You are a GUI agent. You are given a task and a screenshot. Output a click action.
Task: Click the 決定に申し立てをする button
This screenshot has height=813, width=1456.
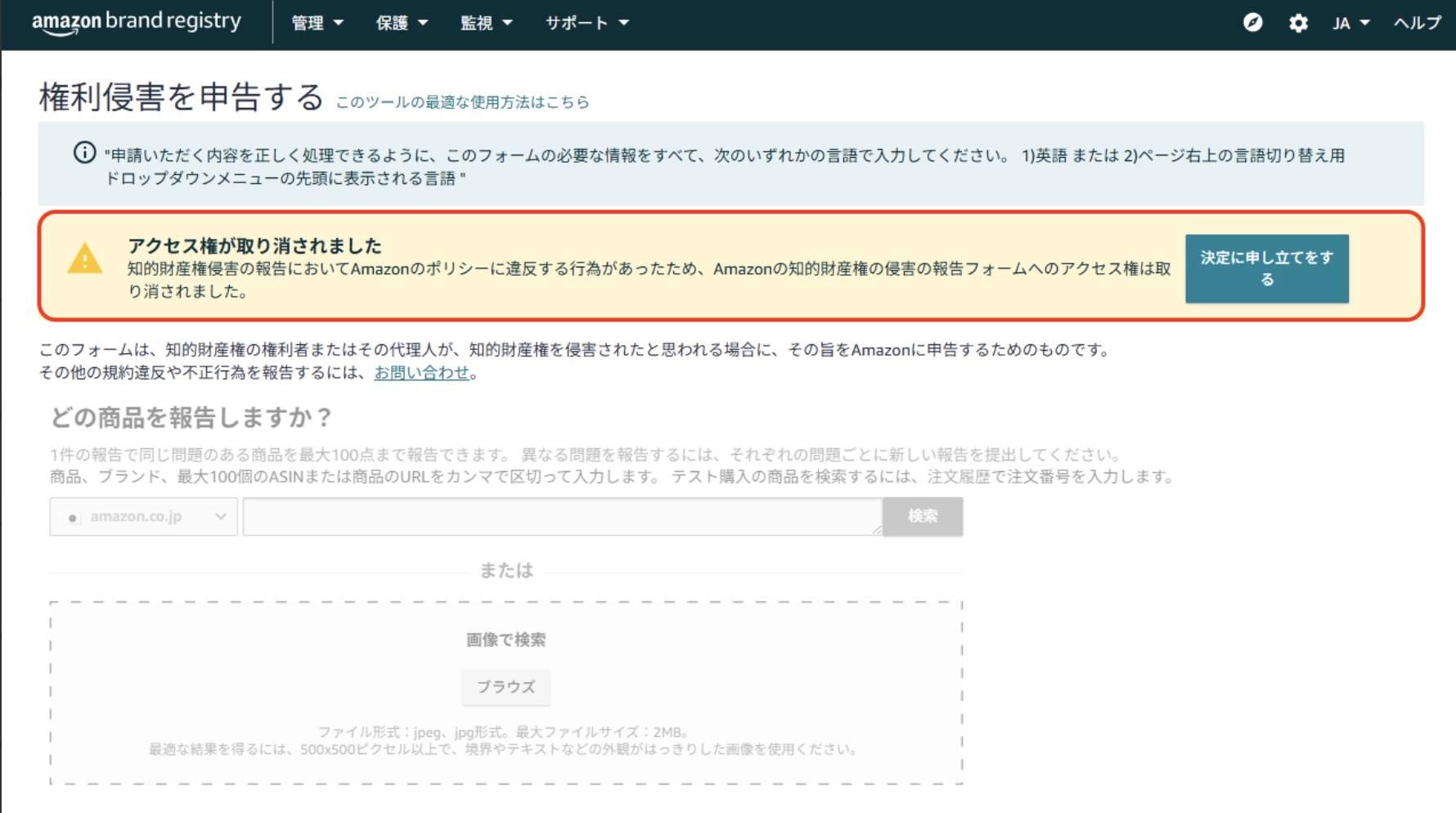pyautogui.click(x=1266, y=267)
